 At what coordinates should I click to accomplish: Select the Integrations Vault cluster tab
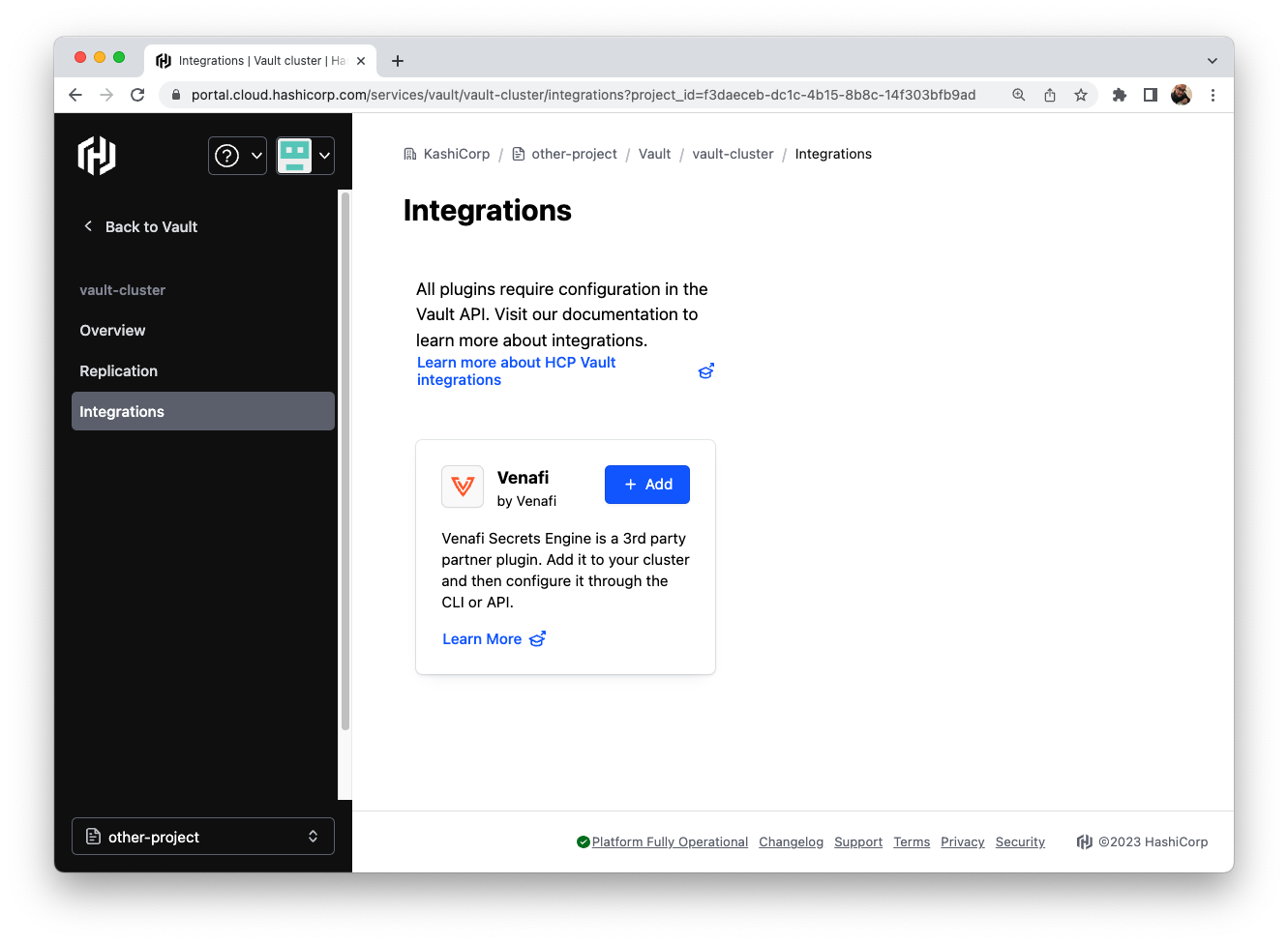tap(260, 60)
